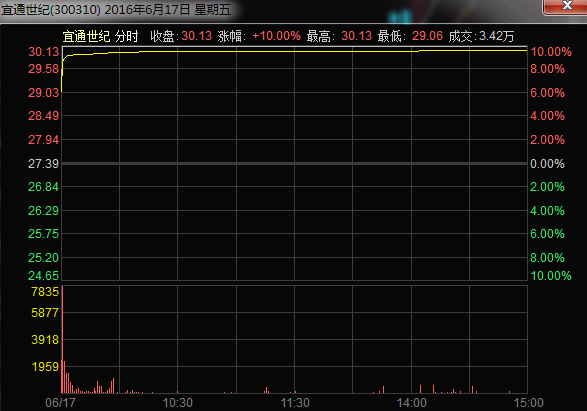Click the 15:00 time axis label
The image size is (587, 411).
click(528, 403)
